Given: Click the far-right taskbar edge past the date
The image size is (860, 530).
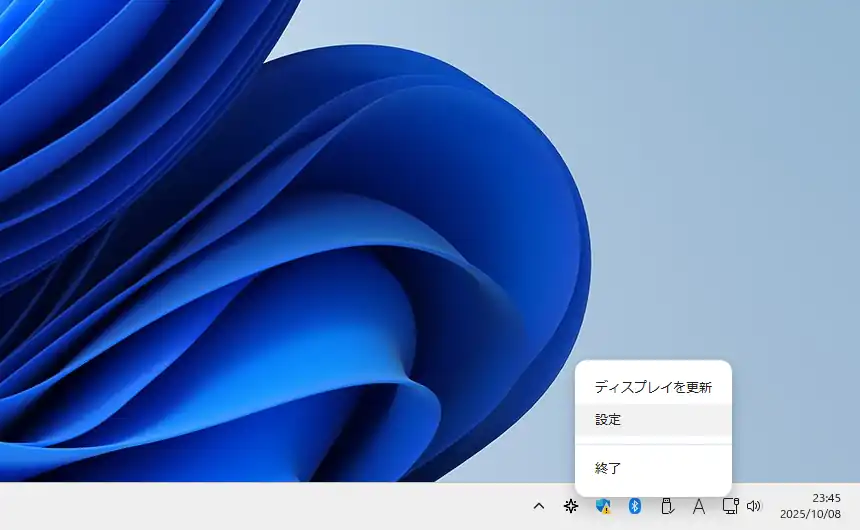Looking at the screenshot, I should tap(855, 507).
